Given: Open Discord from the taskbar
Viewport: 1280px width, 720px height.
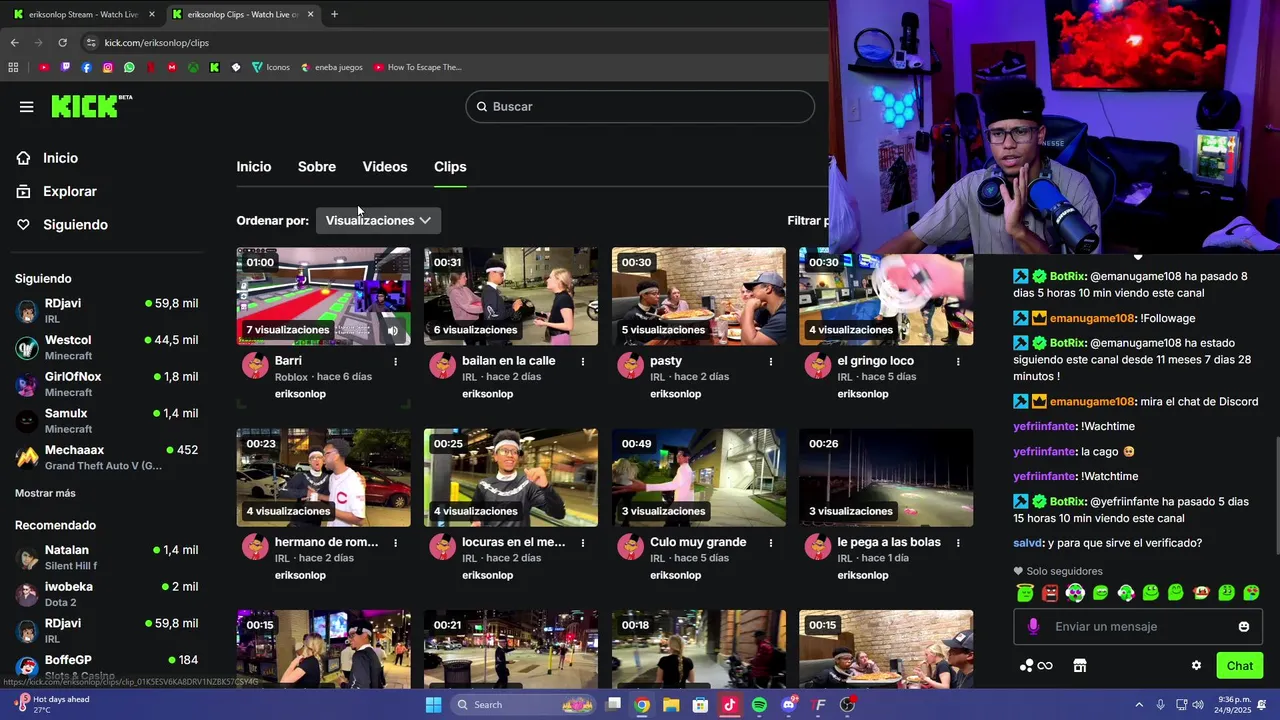Looking at the screenshot, I should 789,705.
